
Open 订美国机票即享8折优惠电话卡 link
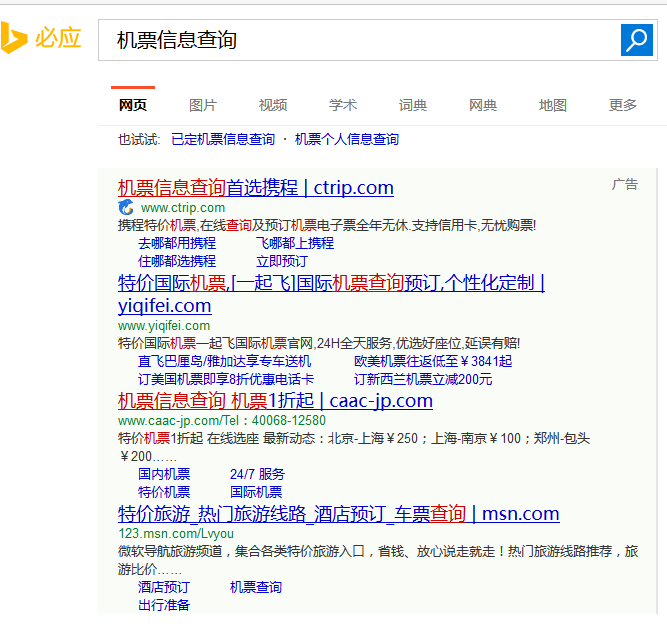pos(226,379)
